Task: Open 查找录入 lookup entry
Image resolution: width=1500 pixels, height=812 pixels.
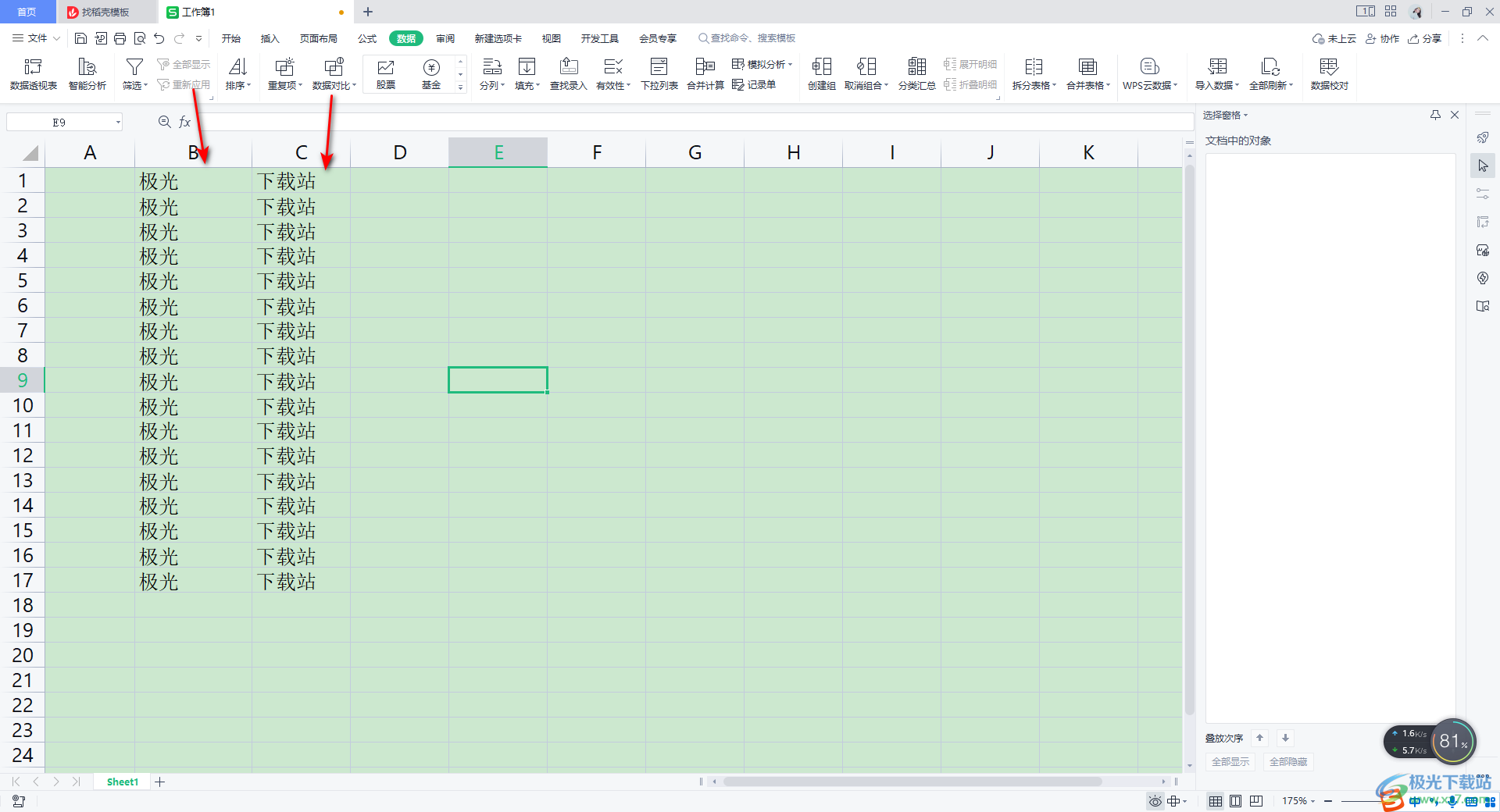Action: coord(569,74)
